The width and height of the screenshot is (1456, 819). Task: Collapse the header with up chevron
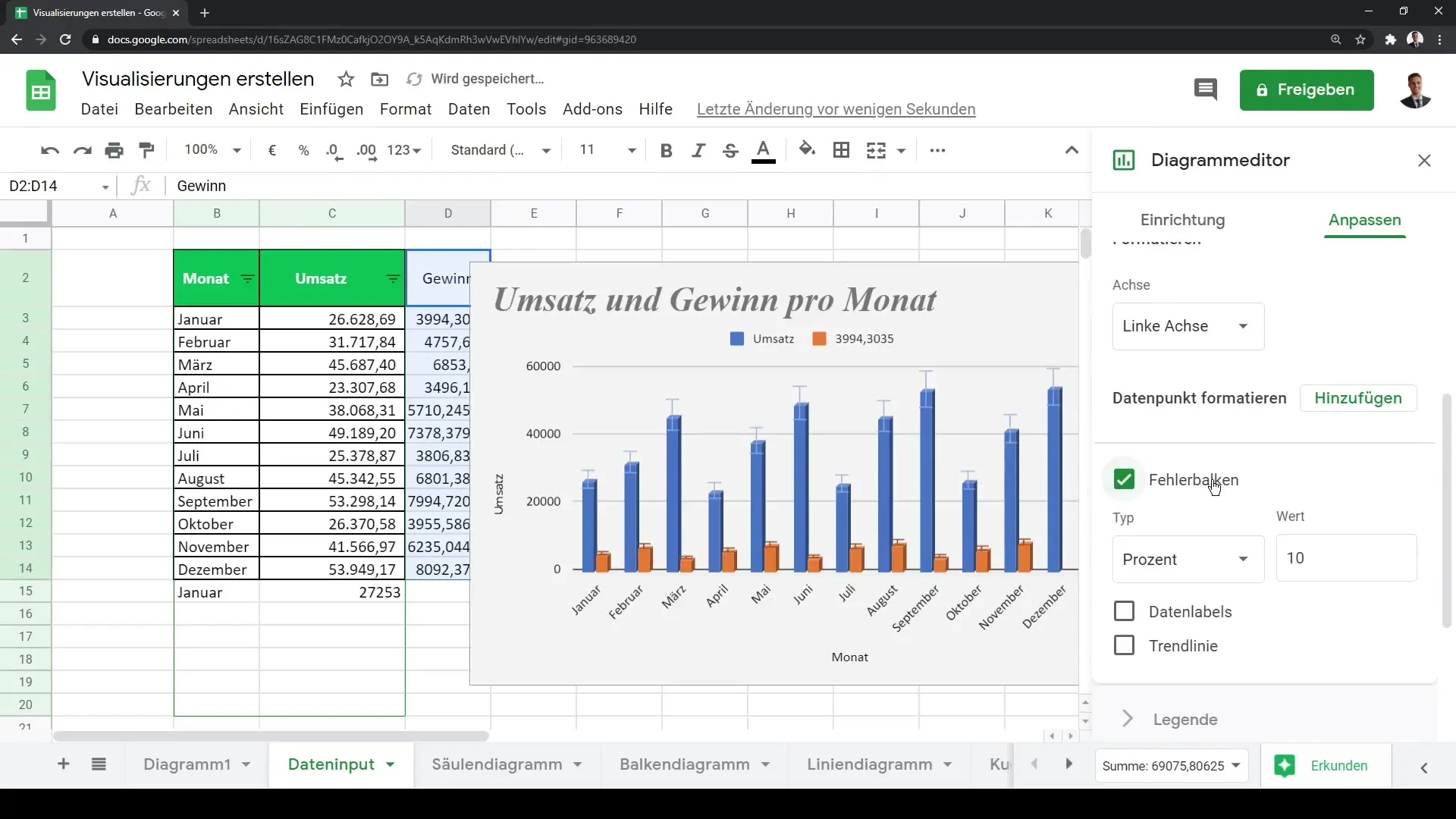(1072, 150)
